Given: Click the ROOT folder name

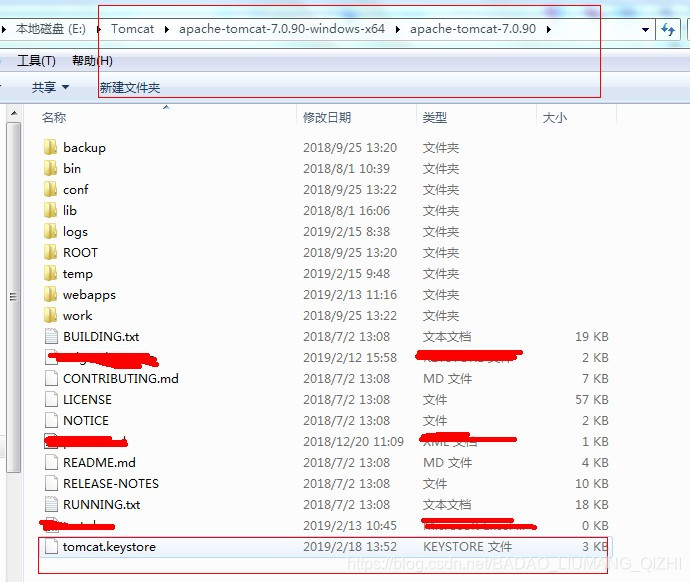Looking at the screenshot, I should 81,253.
